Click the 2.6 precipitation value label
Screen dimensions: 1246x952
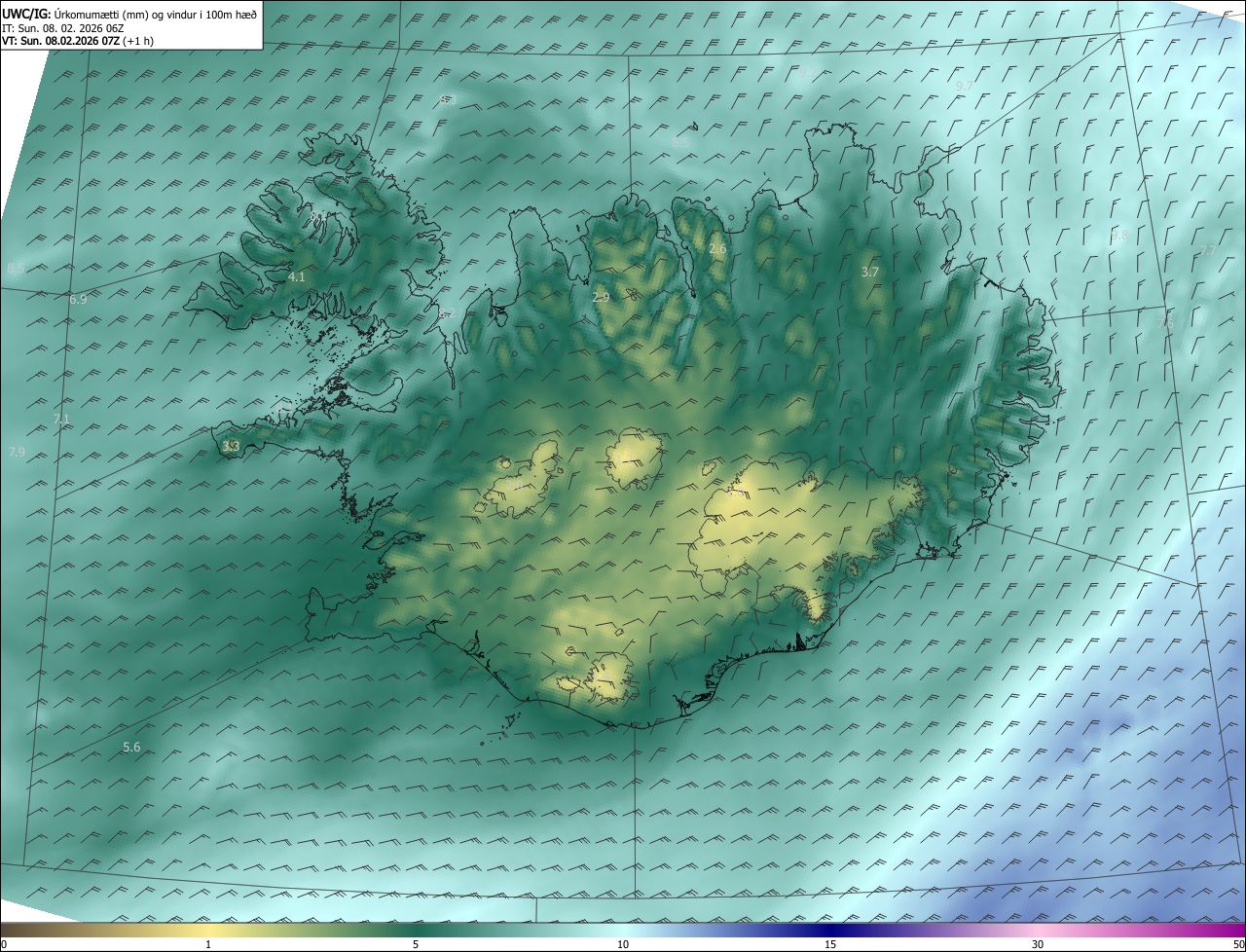pyautogui.click(x=717, y=250)
